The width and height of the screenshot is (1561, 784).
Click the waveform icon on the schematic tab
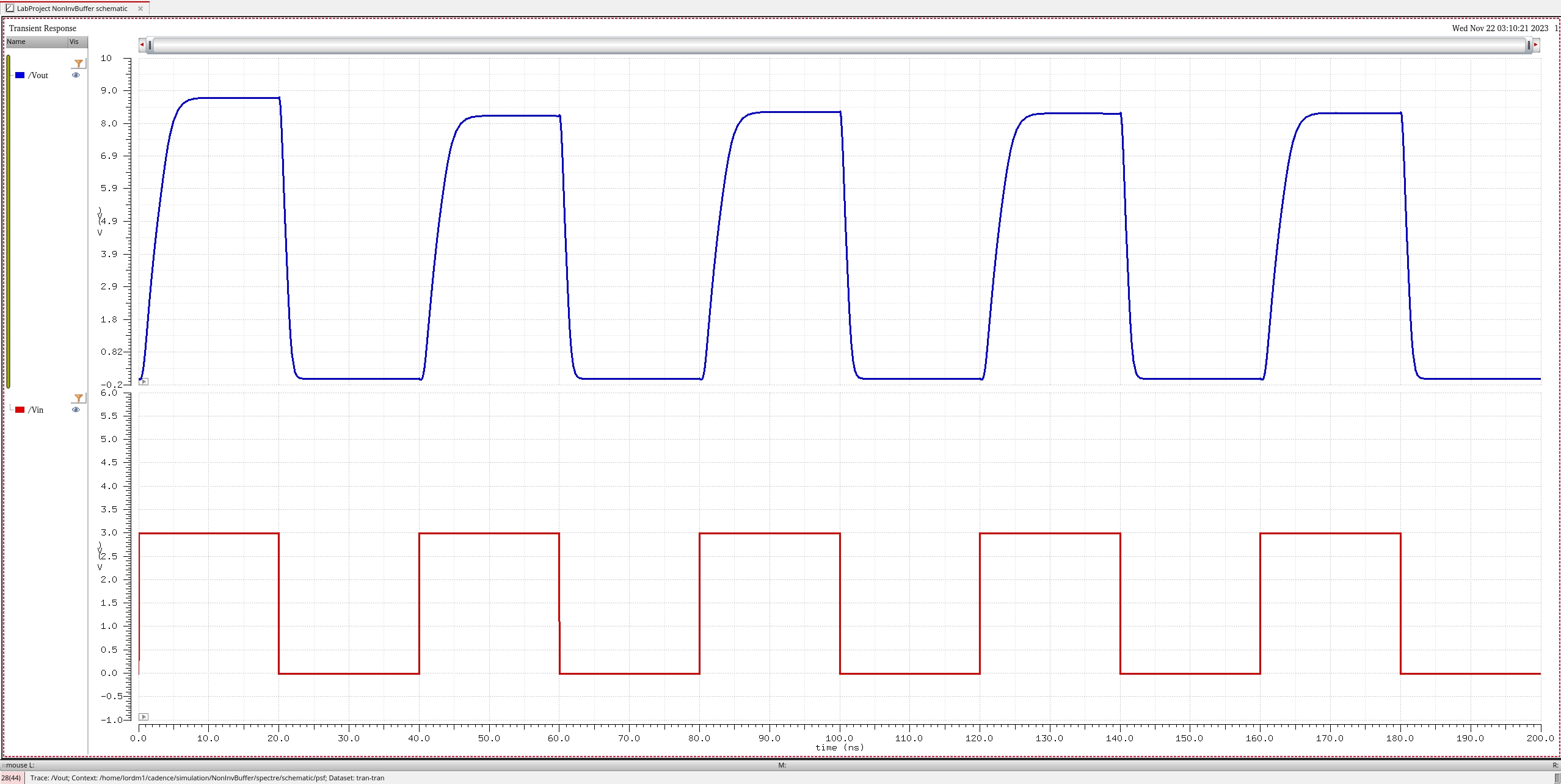click(x=9, y=8)
